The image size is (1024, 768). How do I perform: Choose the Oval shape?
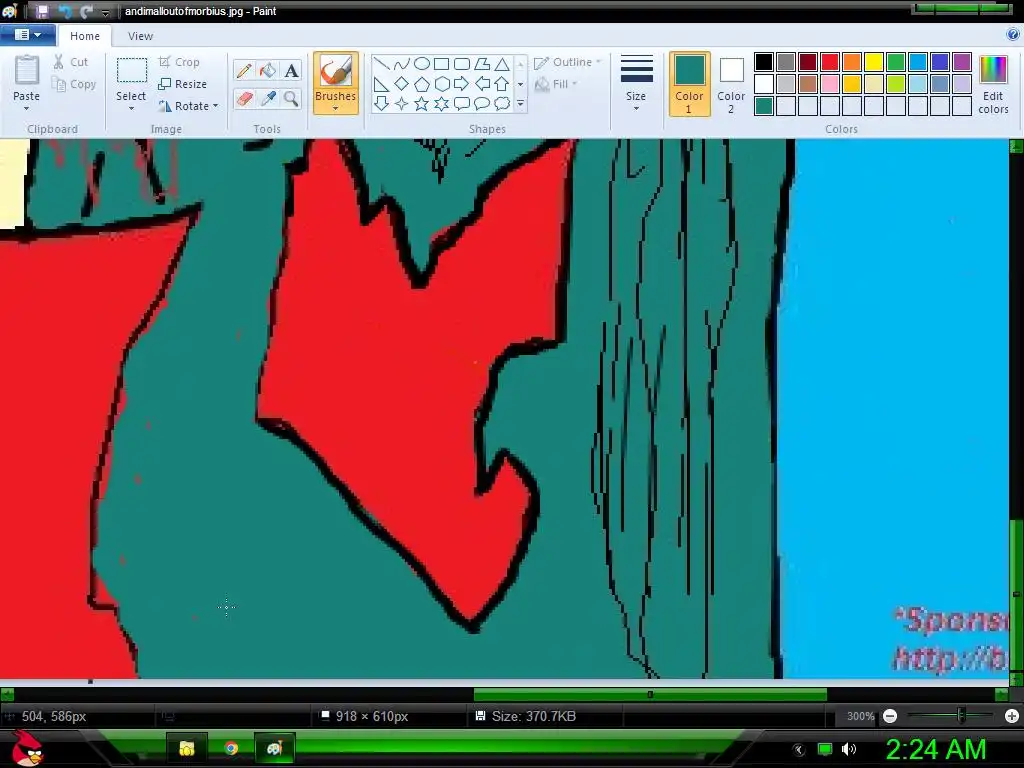coord(422,64)
